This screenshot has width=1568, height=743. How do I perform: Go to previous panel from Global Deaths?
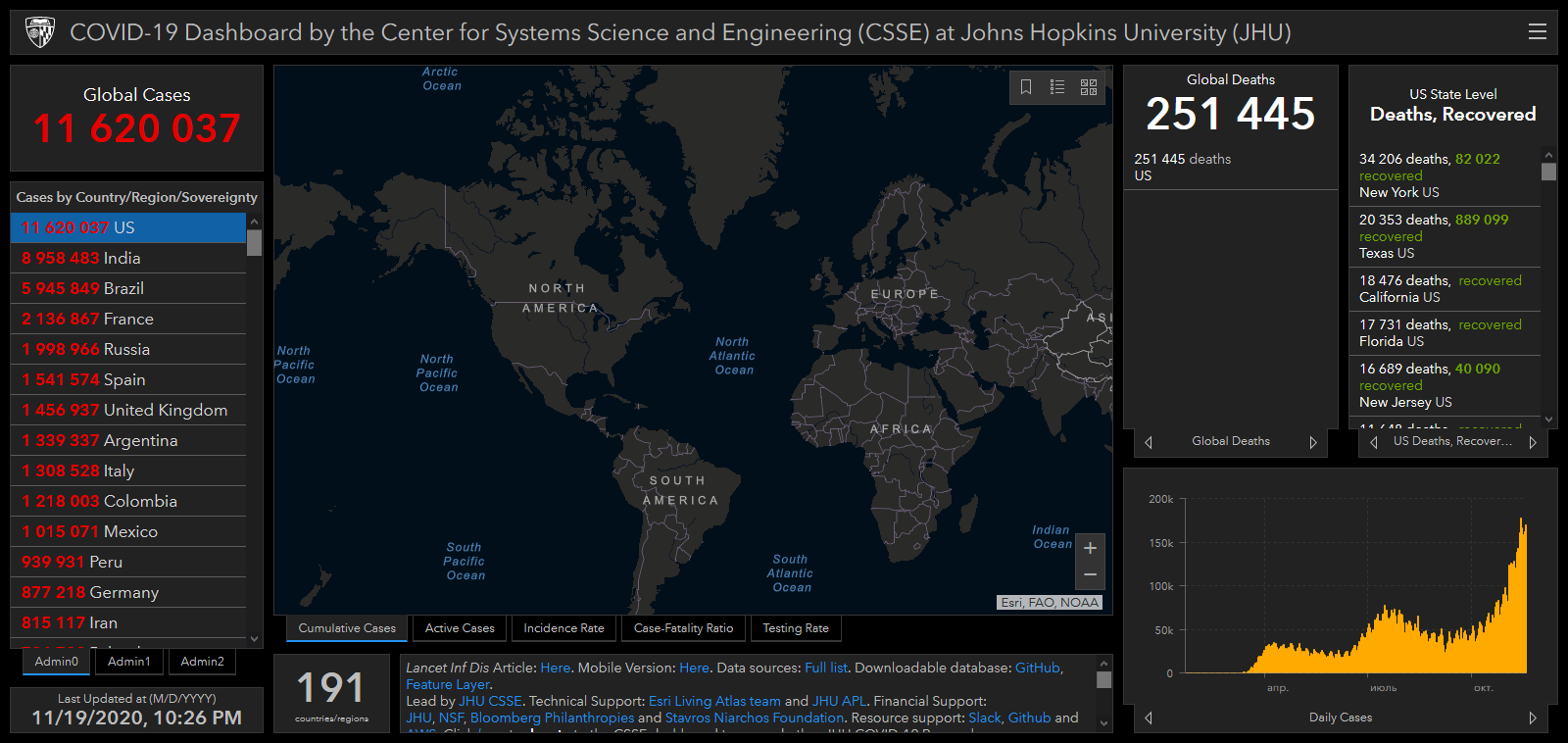click(1148, 442)
